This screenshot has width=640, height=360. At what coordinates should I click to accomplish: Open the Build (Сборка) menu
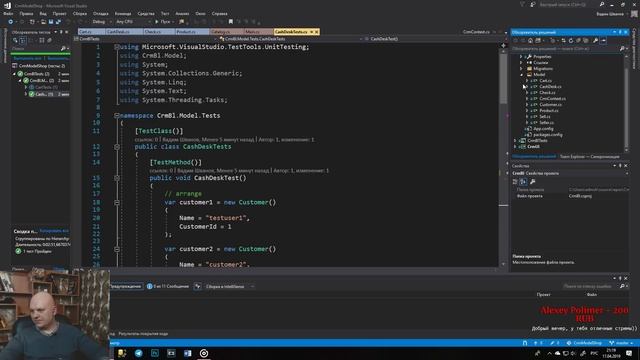(80, 13)
